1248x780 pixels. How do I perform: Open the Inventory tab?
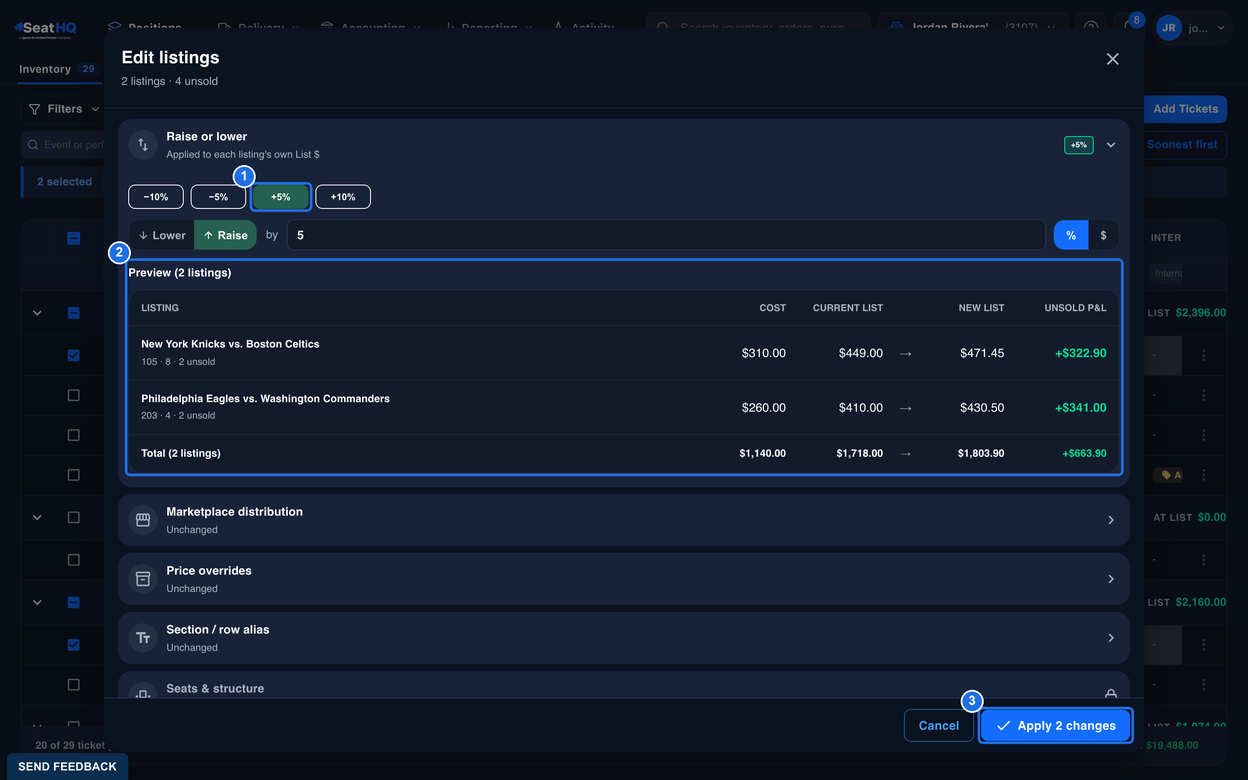pyautogui.click(x=57, y=69)
